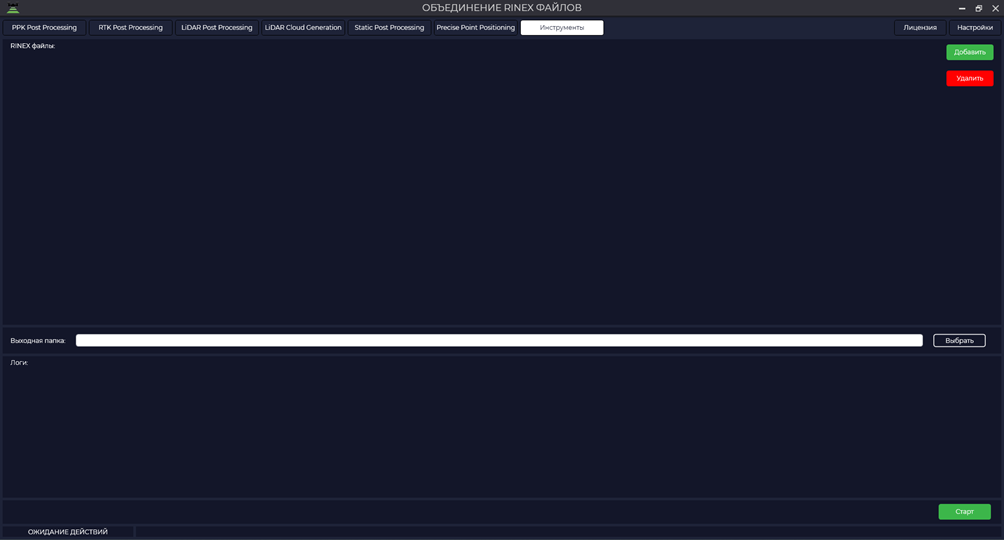Click the green Добавить button
The image size is (1004, 540).
click(969, 52)
